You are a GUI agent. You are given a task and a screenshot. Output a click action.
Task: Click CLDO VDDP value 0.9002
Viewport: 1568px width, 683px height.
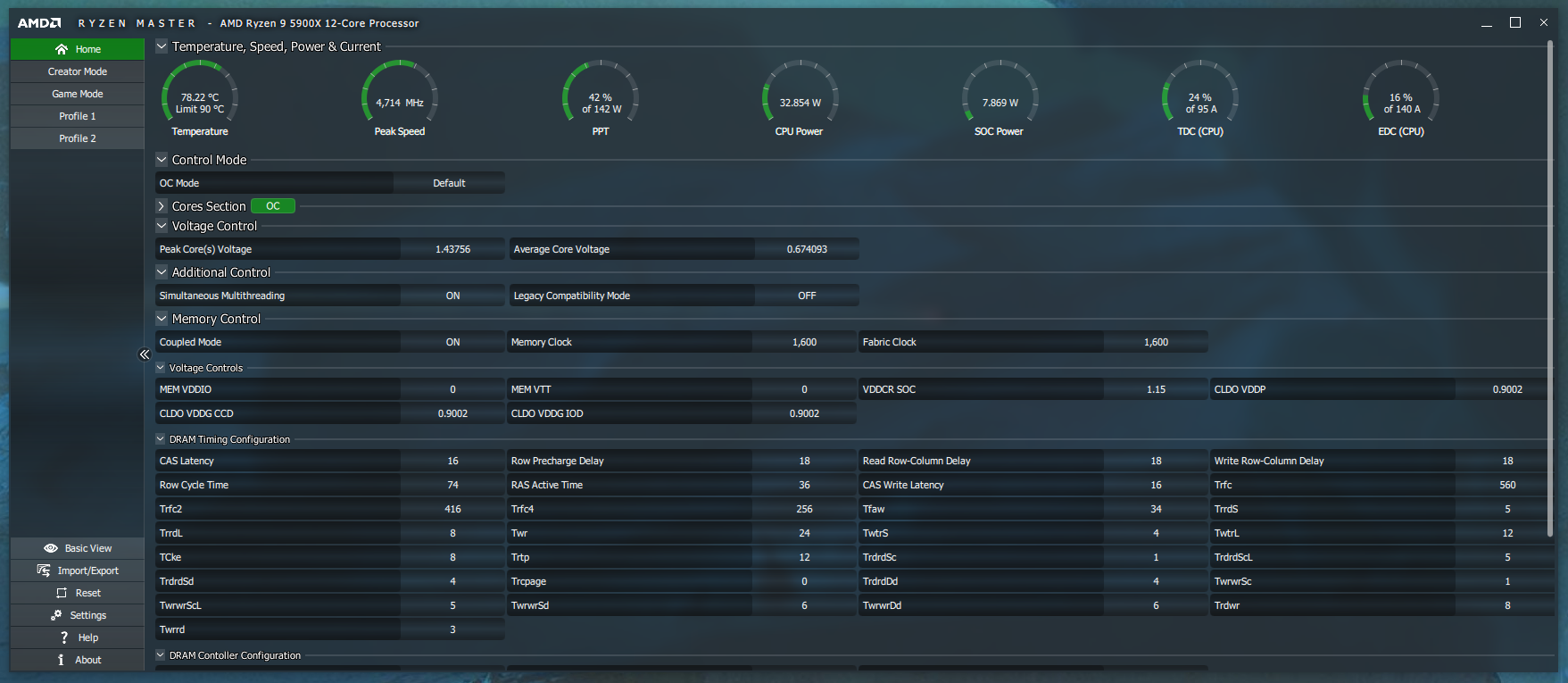point(1507,389)
